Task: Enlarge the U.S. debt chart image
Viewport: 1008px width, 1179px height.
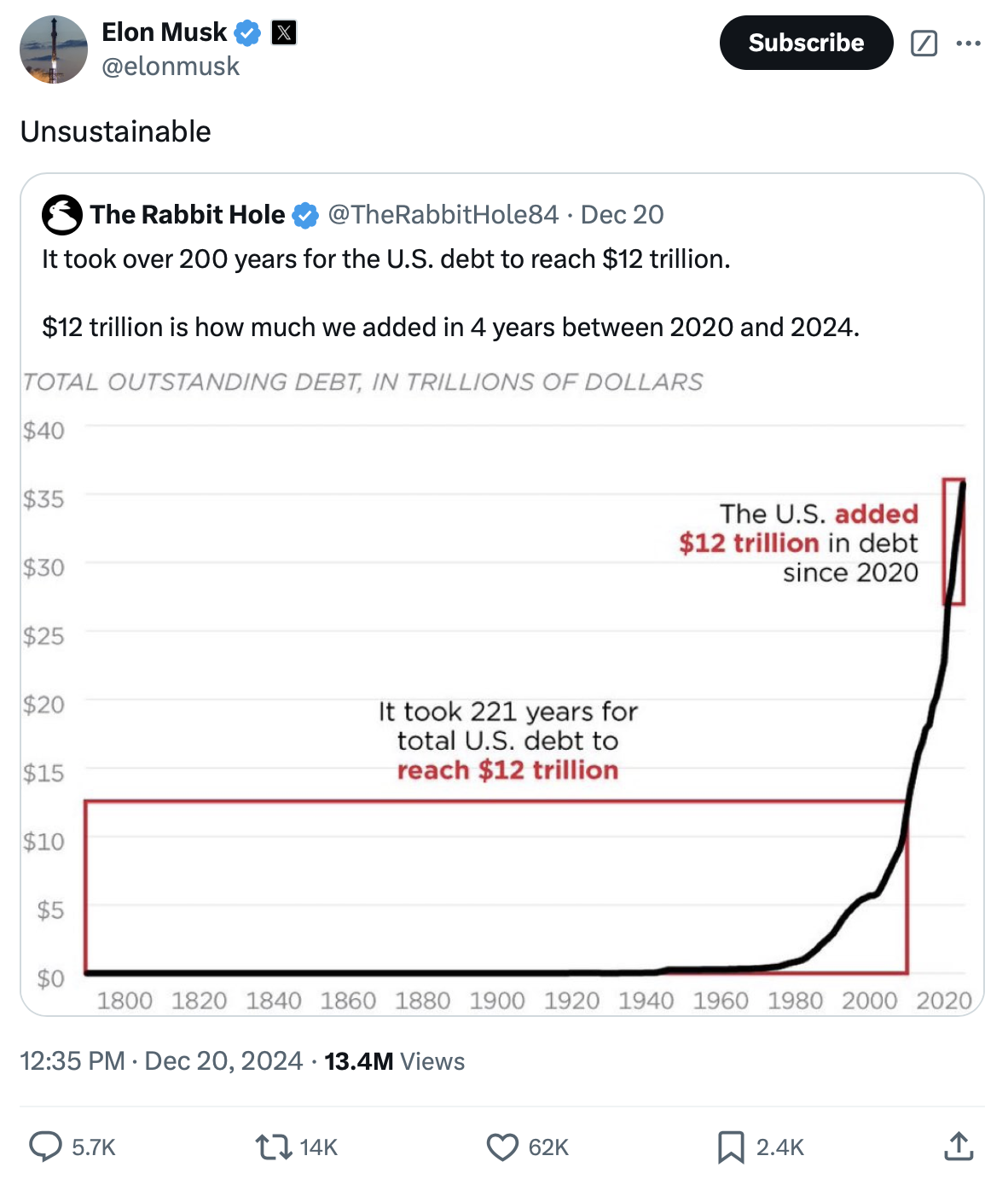Action: tap(501, 691)
